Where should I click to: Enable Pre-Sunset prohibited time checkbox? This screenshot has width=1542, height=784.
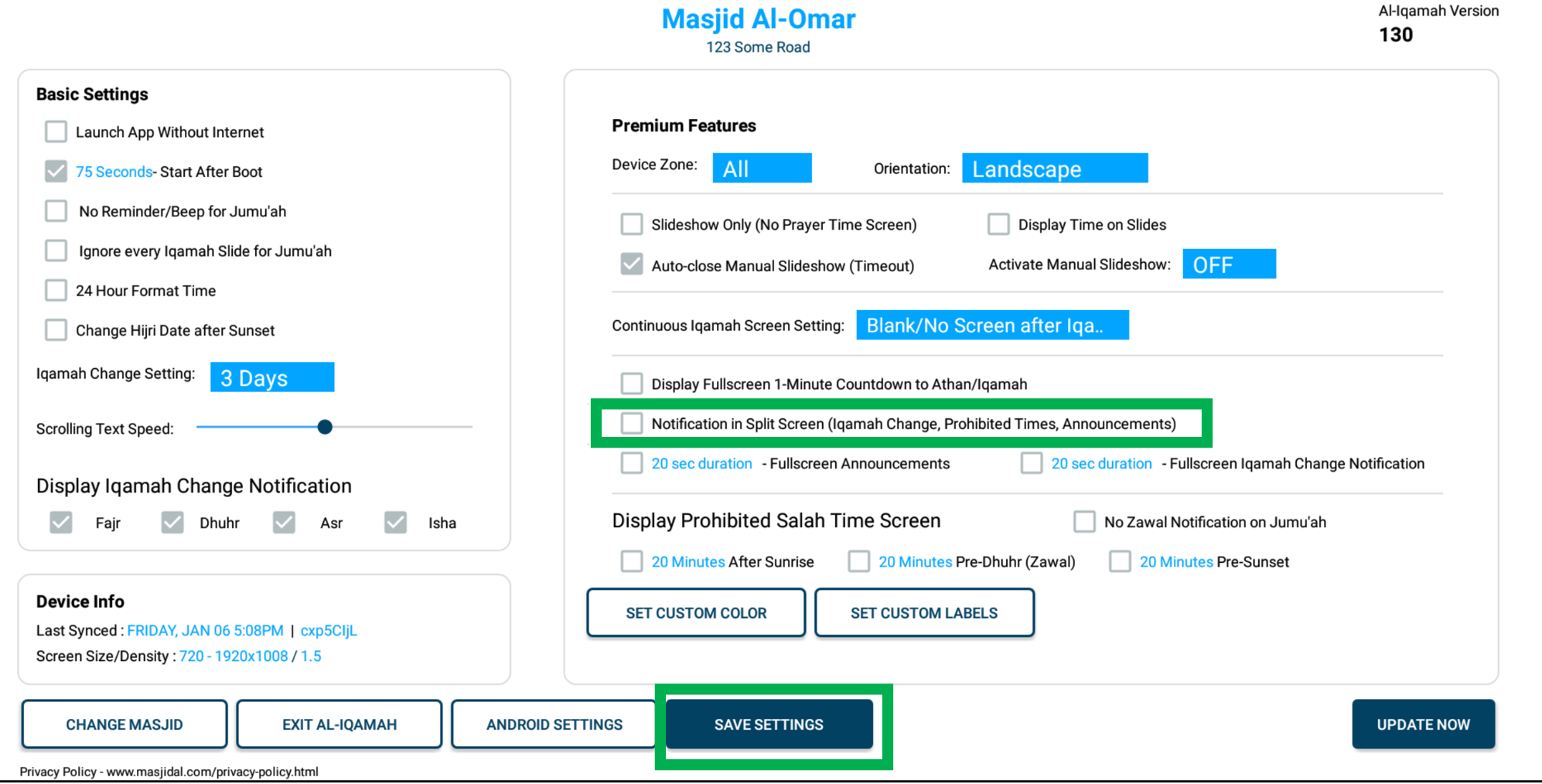pyautogui.click(x=1120, y=561)
